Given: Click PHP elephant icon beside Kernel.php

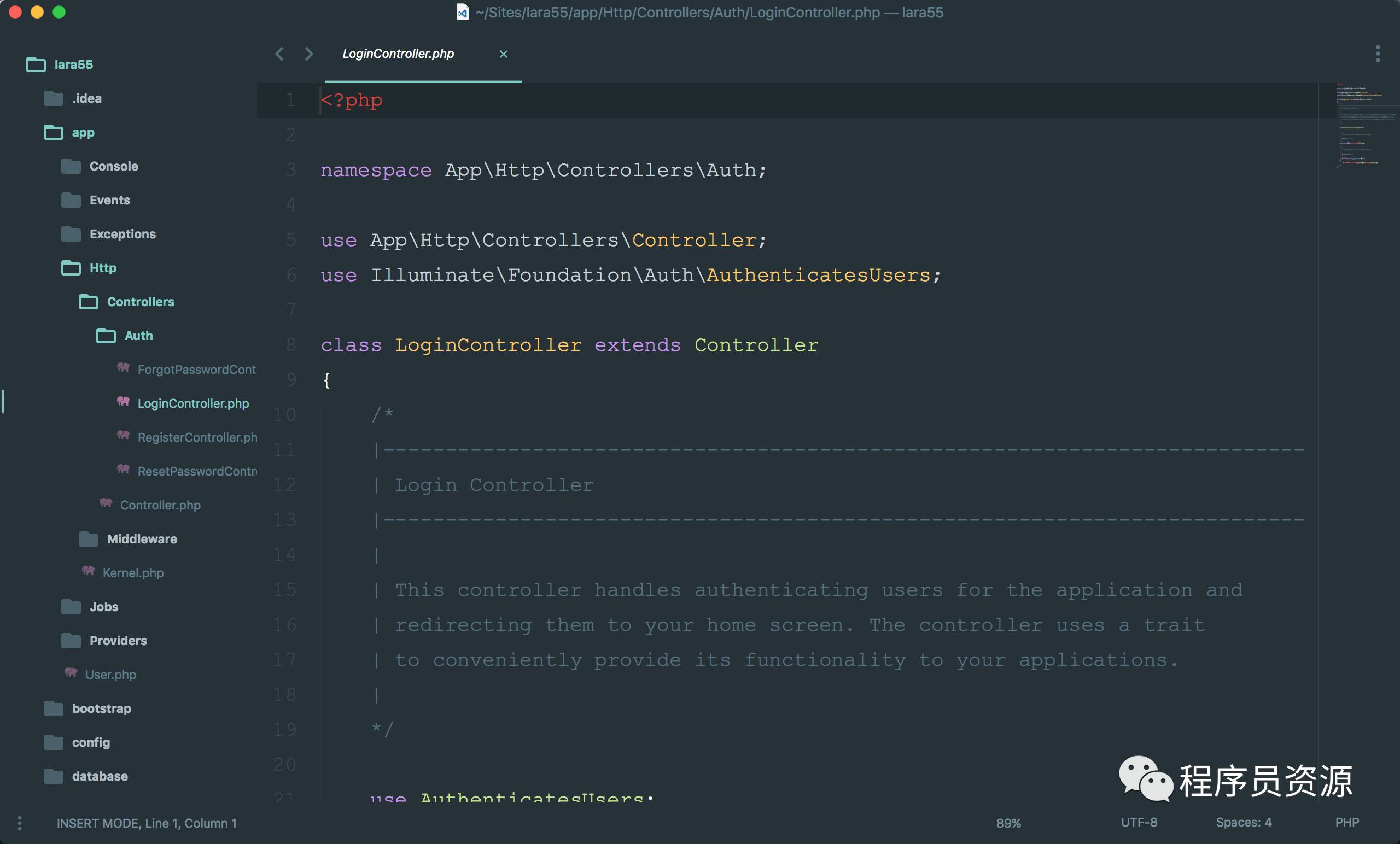Looking at the screenshot, I should point(88,571).
